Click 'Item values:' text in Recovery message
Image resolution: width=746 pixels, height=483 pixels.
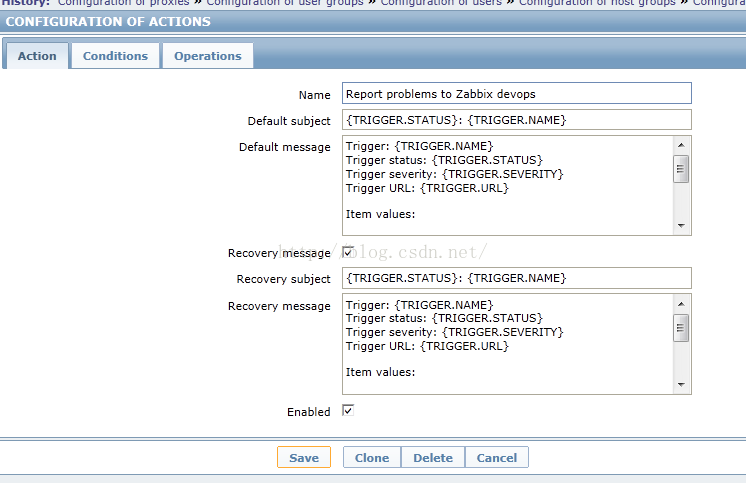coord(380,372)
